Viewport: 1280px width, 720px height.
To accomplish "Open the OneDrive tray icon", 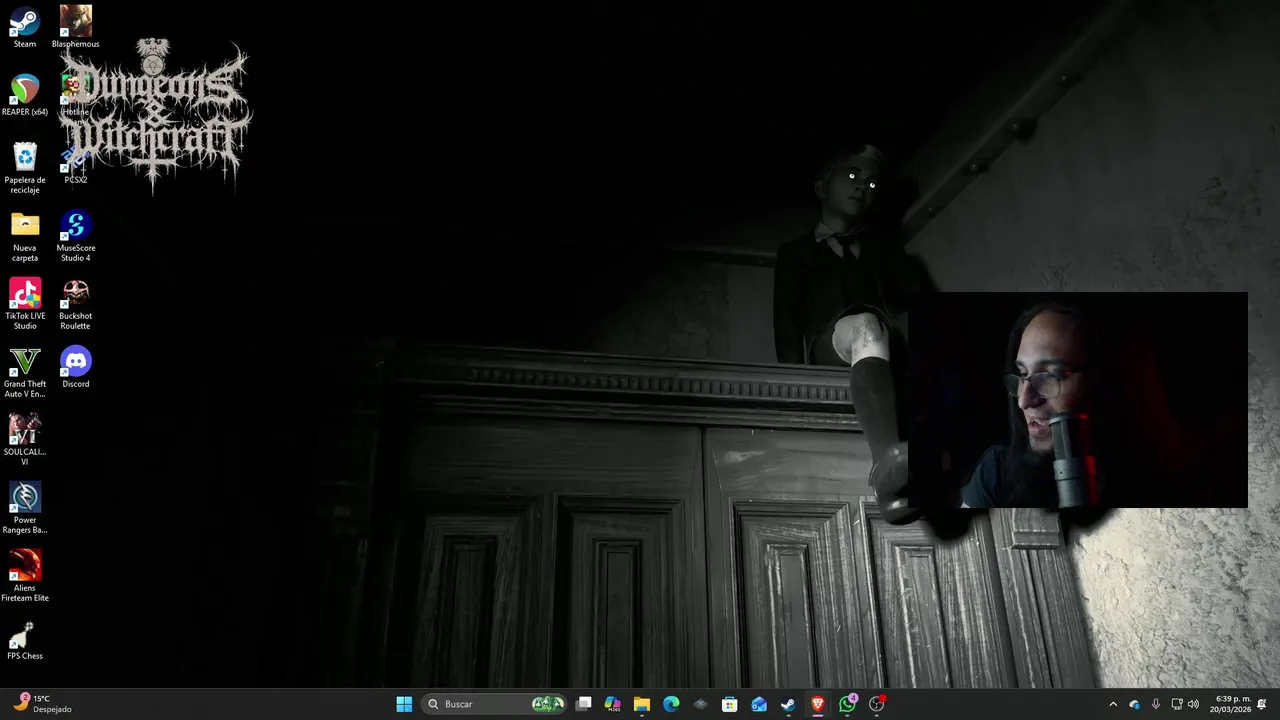I will (1134, 704).
